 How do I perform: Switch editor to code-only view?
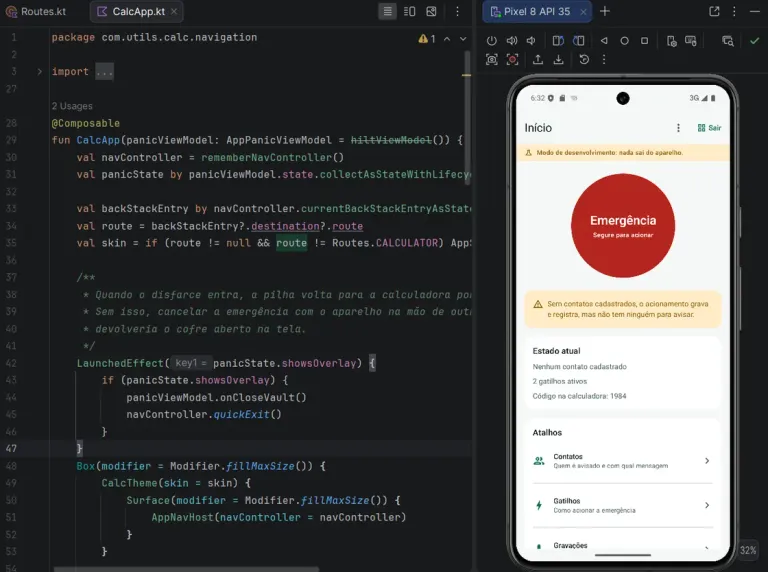[387, 11]
